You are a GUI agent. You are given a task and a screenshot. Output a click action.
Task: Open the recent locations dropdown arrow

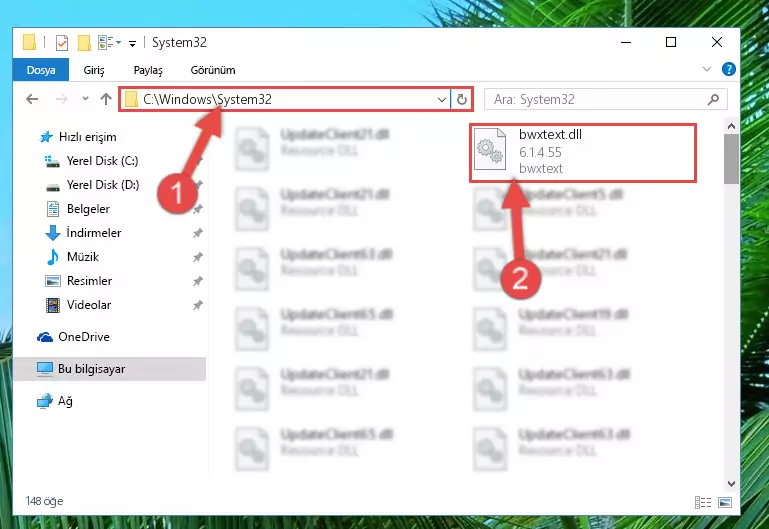pos(85,99)
